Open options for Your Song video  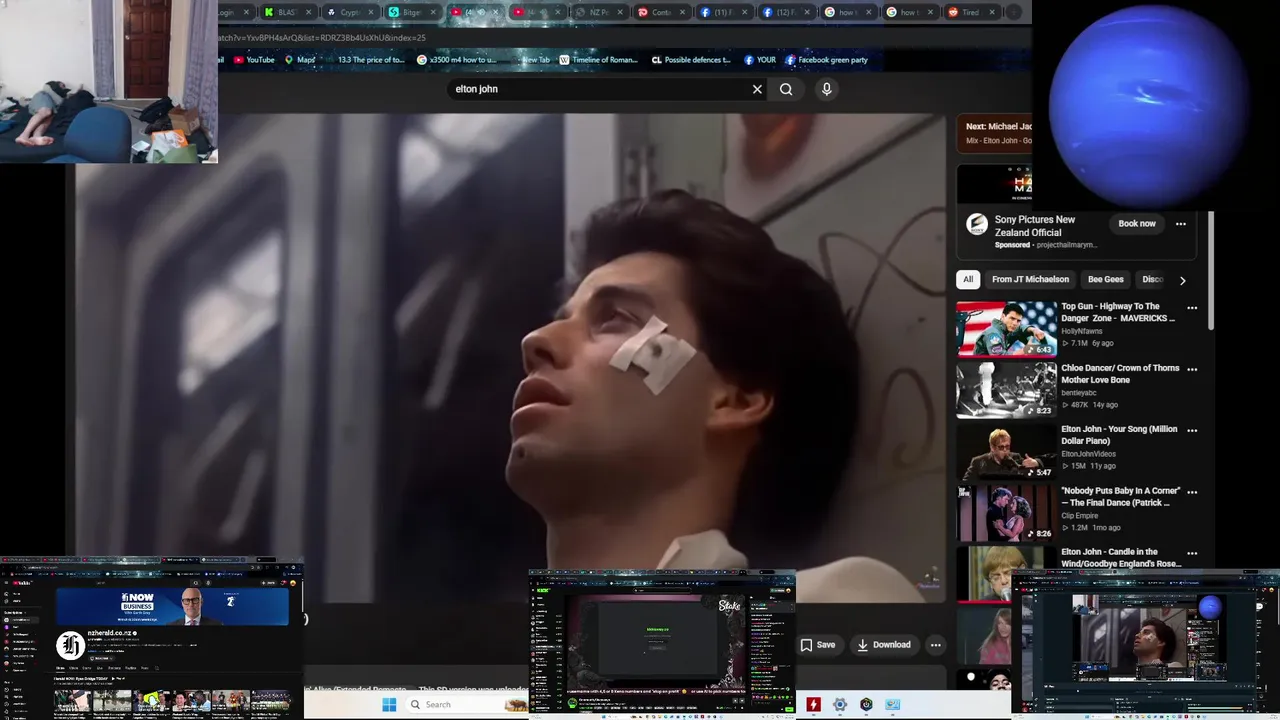pos(1192,430)
